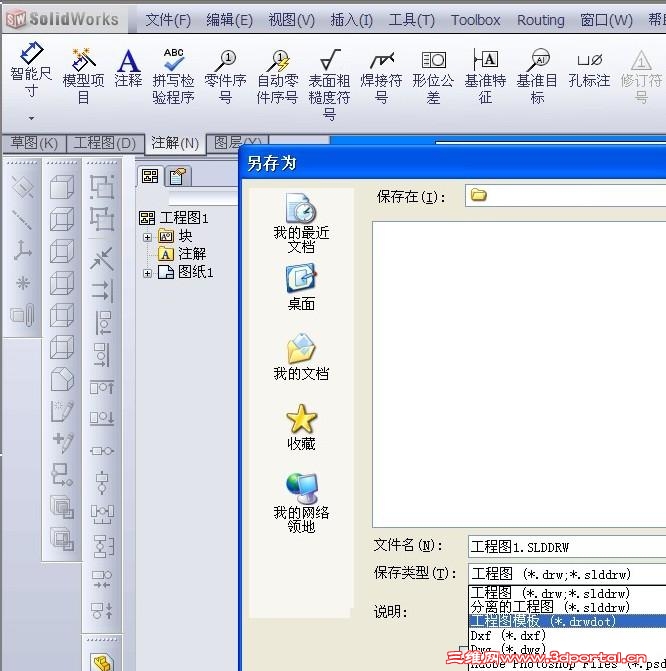Go to 桌面 in Save As dialog
This screenshot has width=666, height=671.
301,287
